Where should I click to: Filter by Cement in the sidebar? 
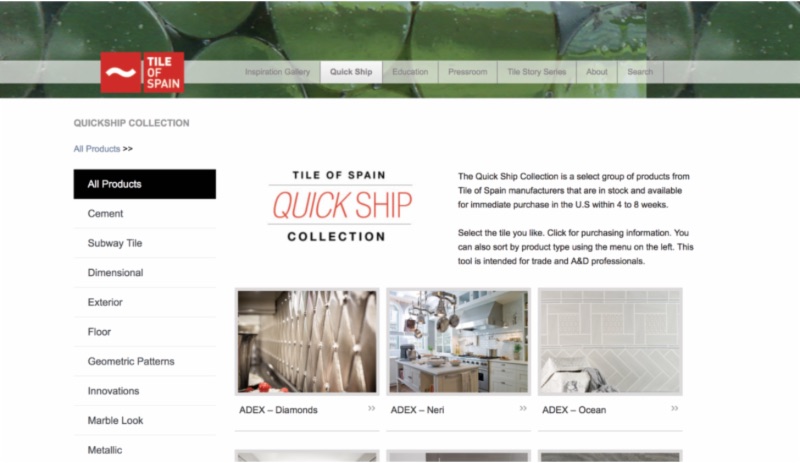point(144,214)
